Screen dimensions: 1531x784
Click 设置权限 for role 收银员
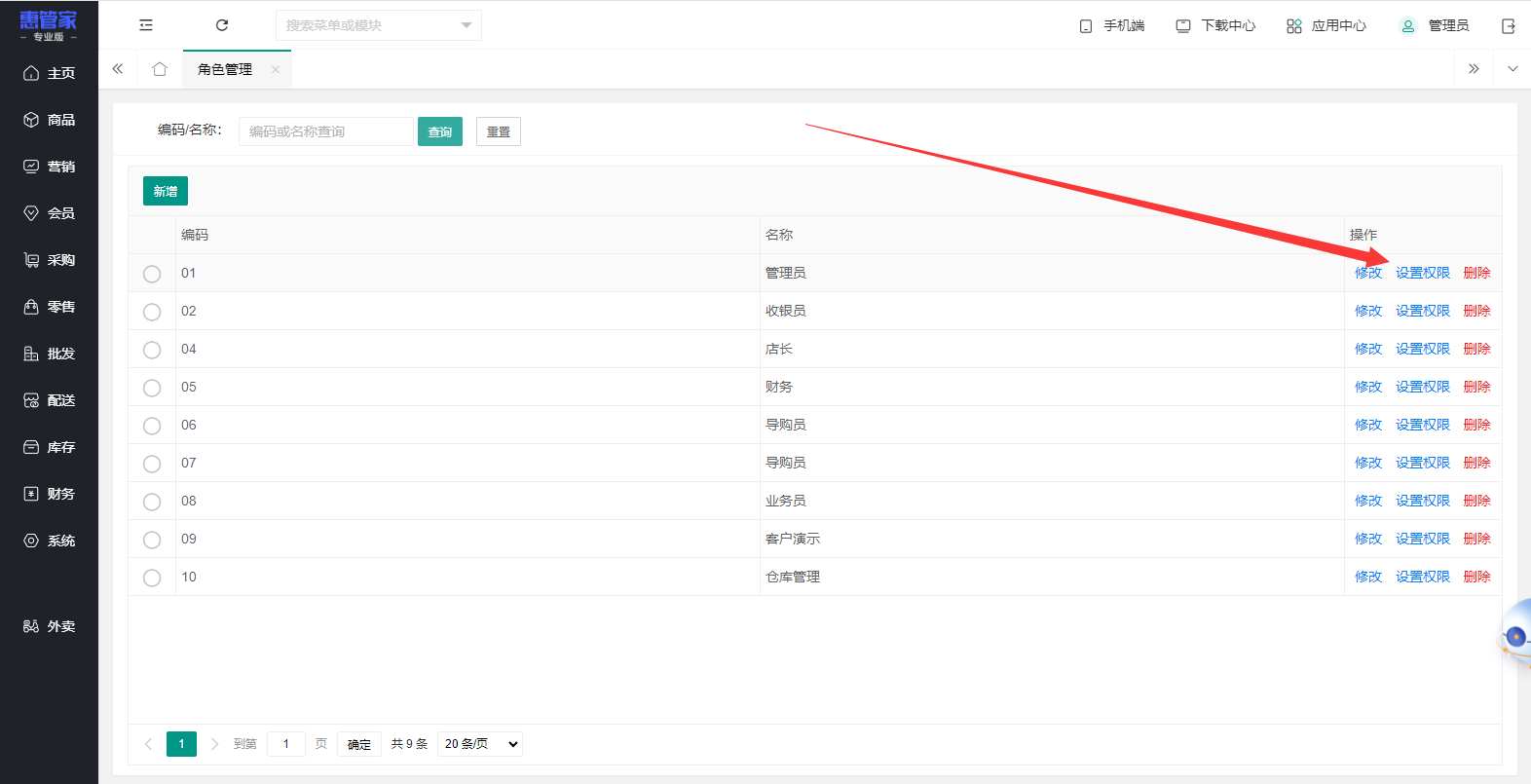(x=1423, y=311)
